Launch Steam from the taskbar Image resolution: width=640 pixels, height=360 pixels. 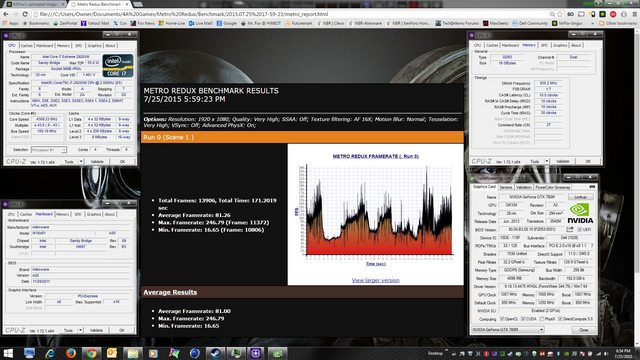(215, 353)
